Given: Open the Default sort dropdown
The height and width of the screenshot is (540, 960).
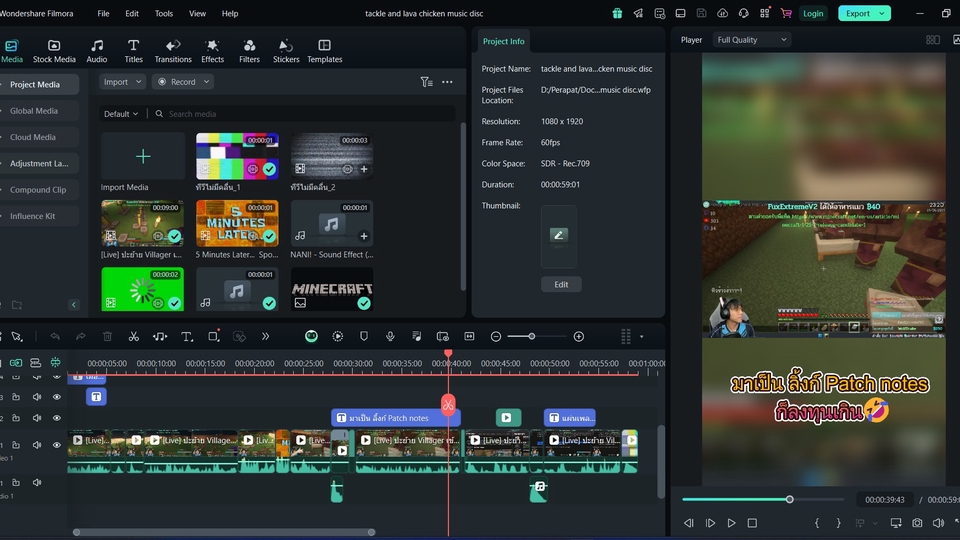Looking at the screenshot, I should pos(121,114).
